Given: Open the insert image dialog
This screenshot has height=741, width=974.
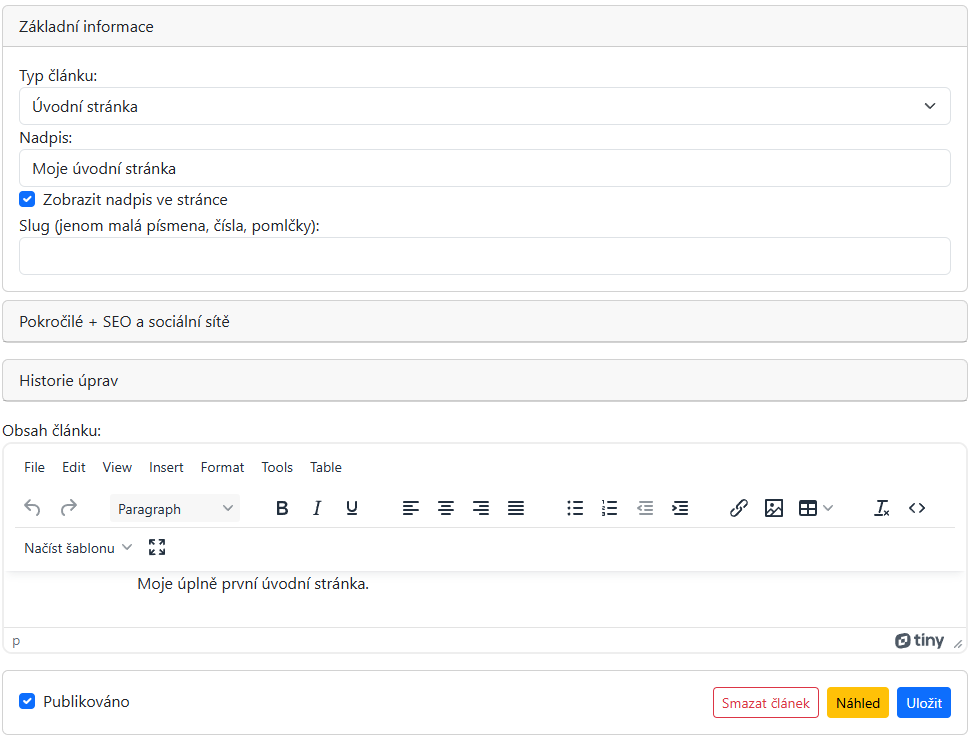Looking at the screenshot, I should 773,508.
